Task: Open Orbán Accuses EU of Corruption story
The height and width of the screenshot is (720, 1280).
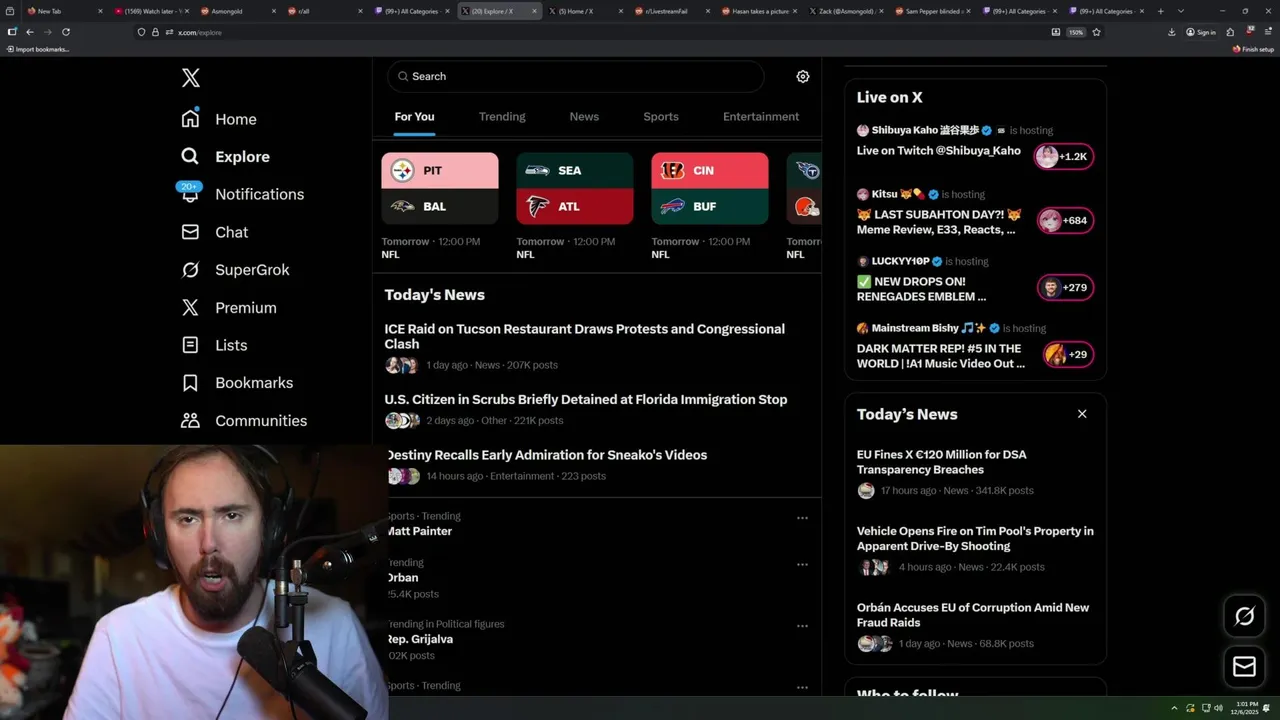Action: click(x=973, y=615)
